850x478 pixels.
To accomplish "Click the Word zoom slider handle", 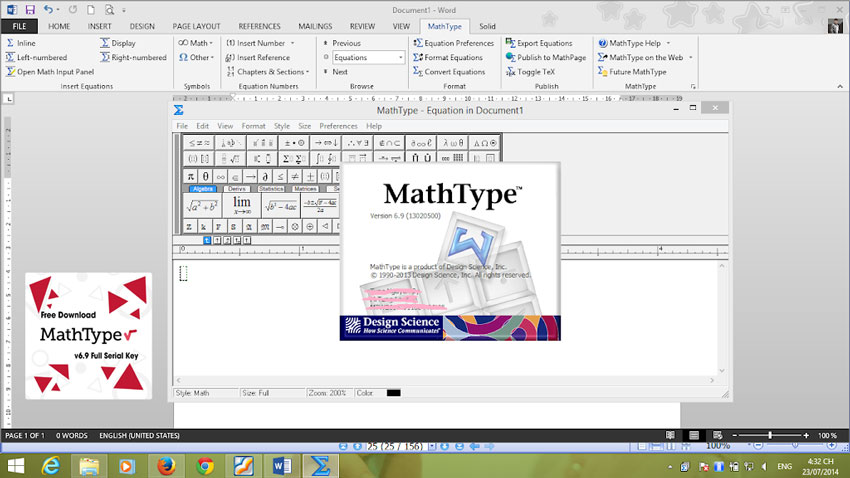I will (770, 435).
